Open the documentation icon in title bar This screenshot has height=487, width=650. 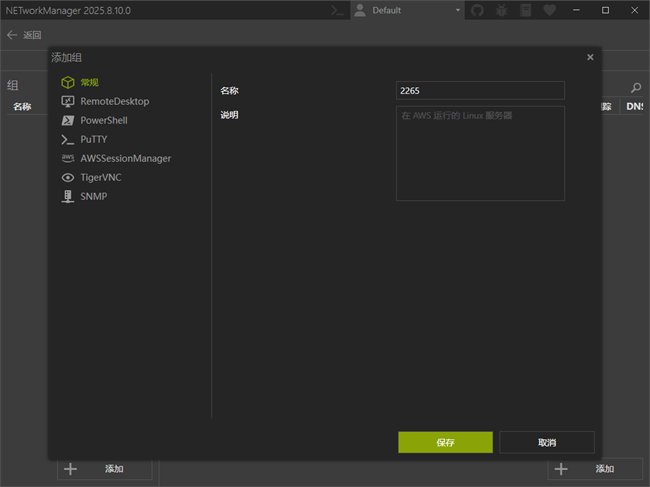coord(525,10)
